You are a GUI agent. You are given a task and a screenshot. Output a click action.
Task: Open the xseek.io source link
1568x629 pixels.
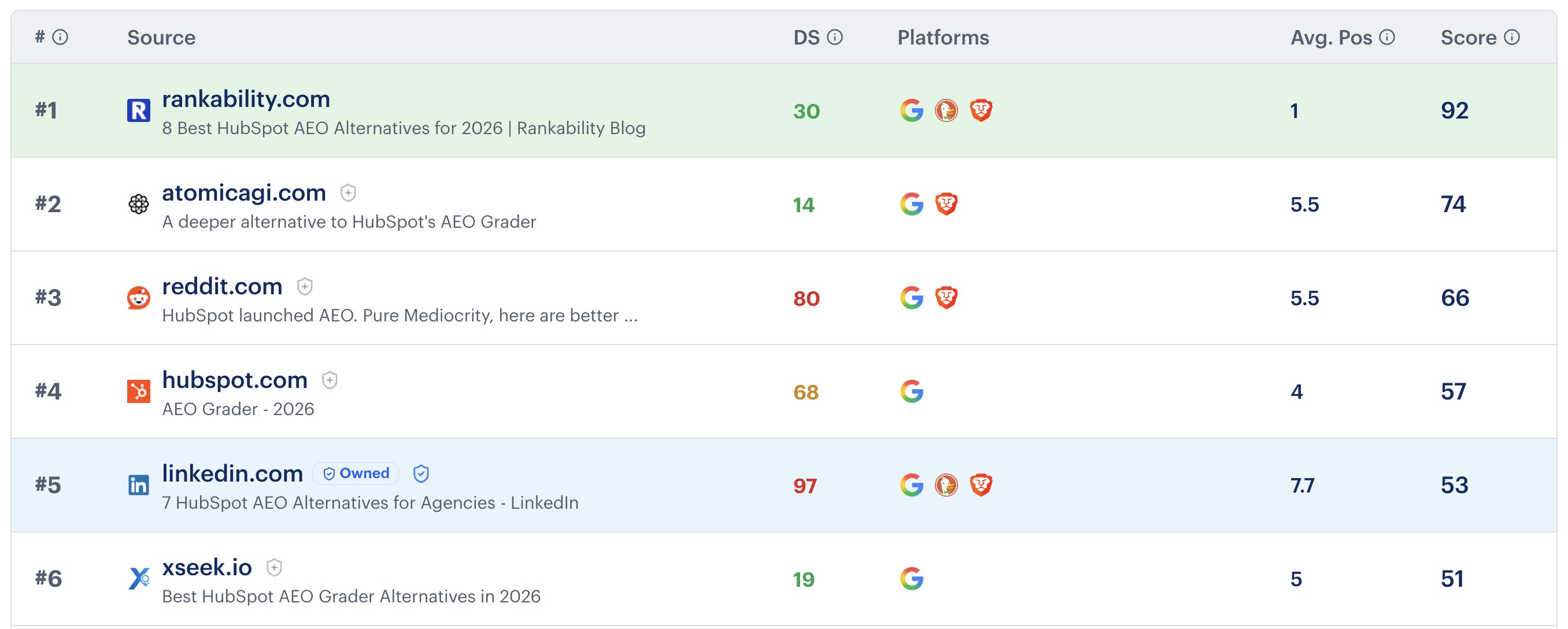[x=207, y=567]
